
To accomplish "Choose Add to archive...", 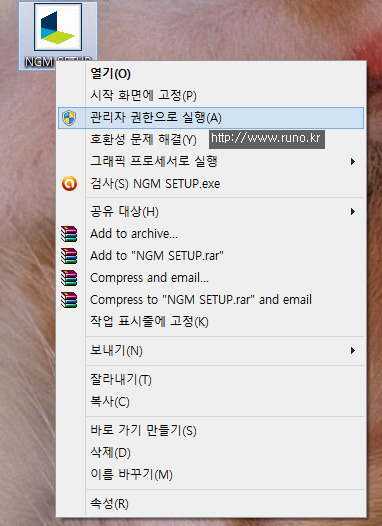I will (211, 234).
